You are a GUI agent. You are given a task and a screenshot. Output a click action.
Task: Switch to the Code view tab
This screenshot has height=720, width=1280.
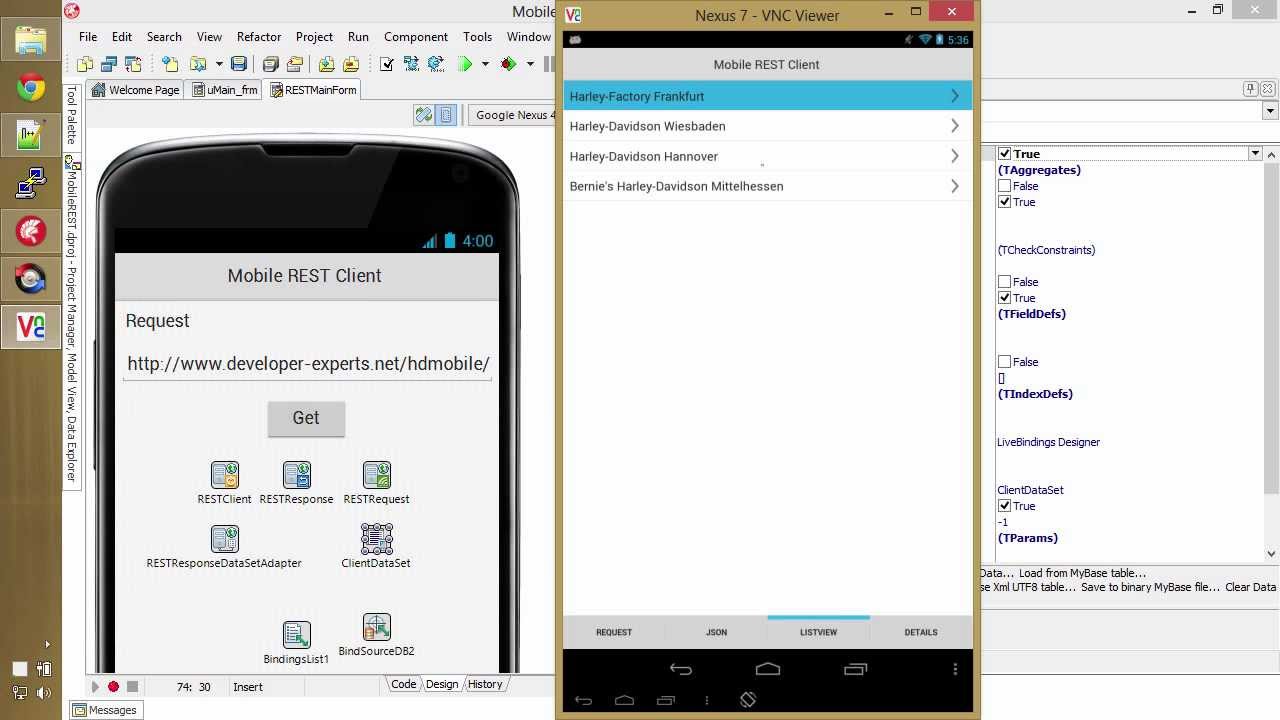(x=403, y=684)
